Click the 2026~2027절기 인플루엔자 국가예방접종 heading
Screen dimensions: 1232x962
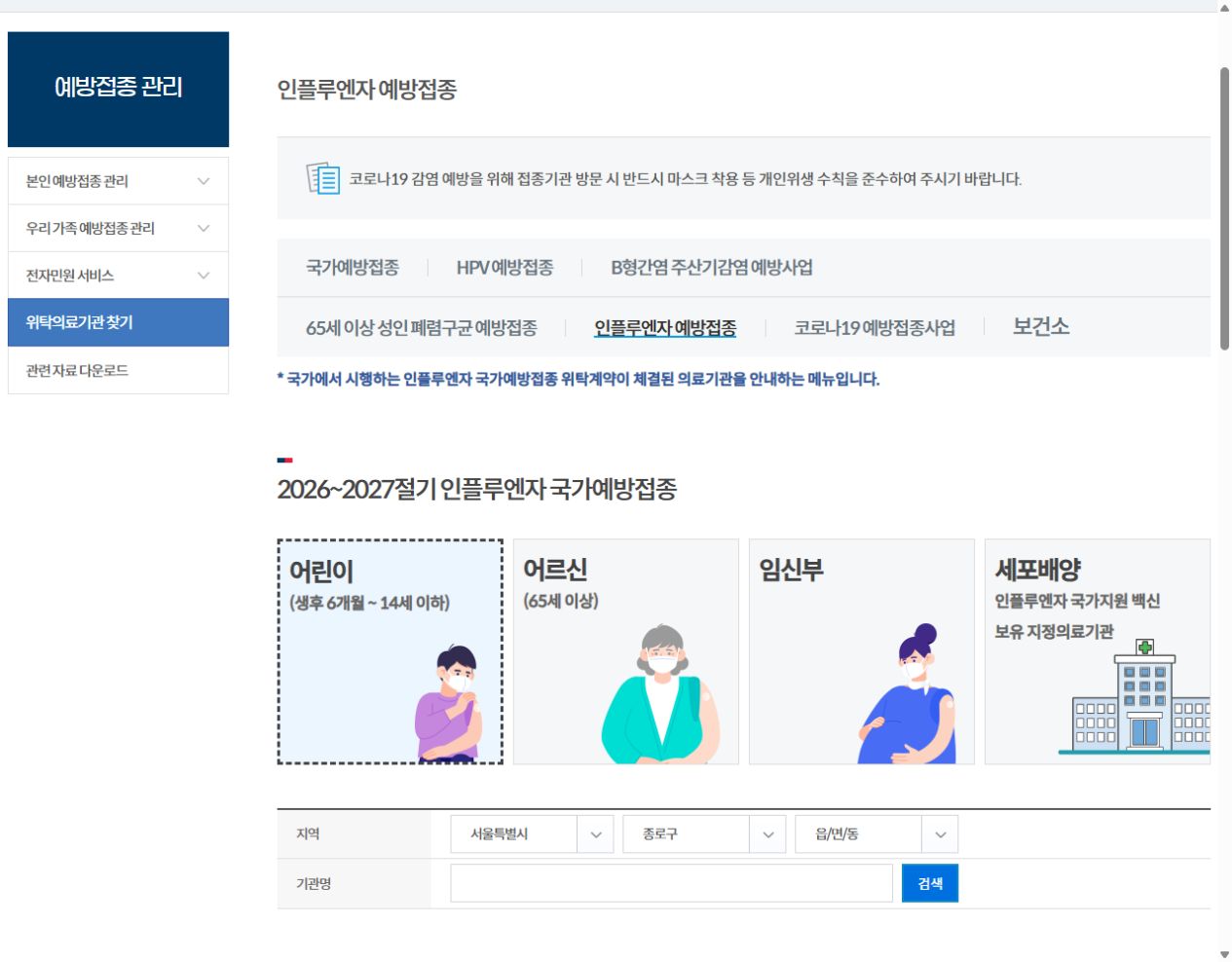pyautogui.click(x=477, y=489)
